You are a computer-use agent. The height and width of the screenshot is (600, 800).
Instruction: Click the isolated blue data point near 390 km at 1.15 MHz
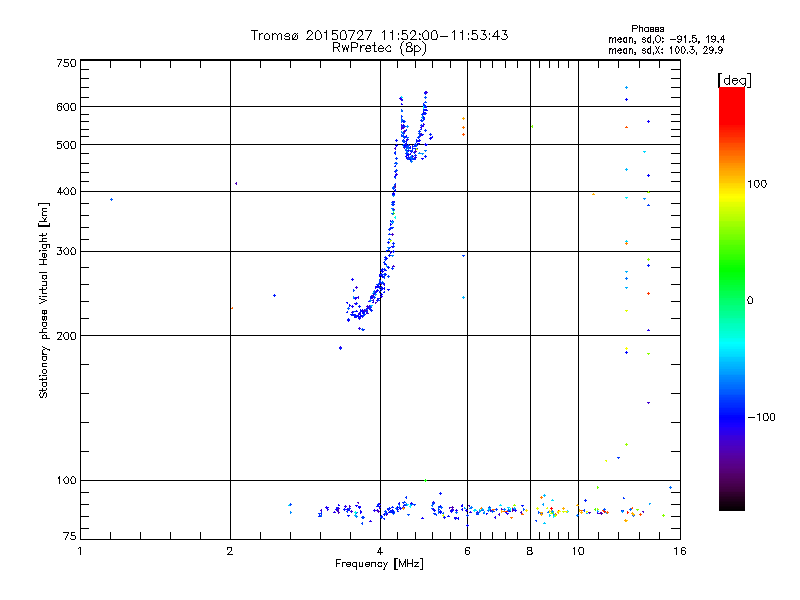click(112, 199)
